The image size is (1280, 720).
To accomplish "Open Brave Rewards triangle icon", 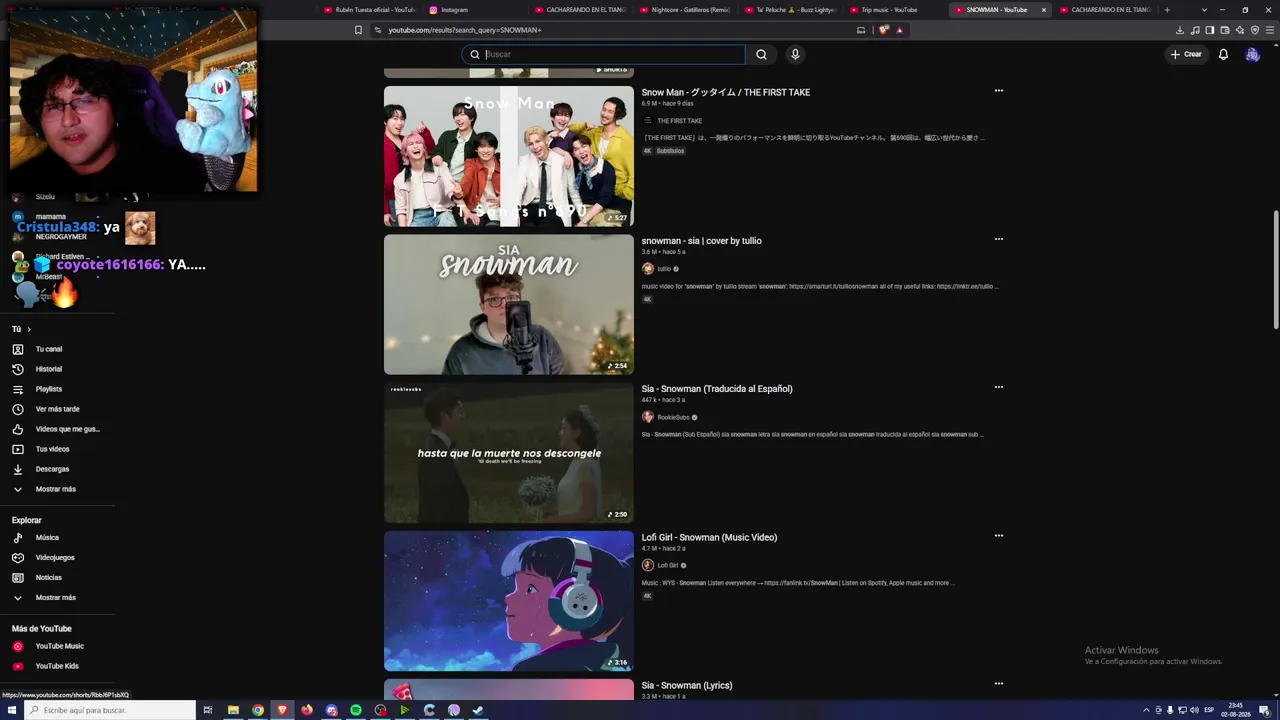I will [x=899, y=30].
